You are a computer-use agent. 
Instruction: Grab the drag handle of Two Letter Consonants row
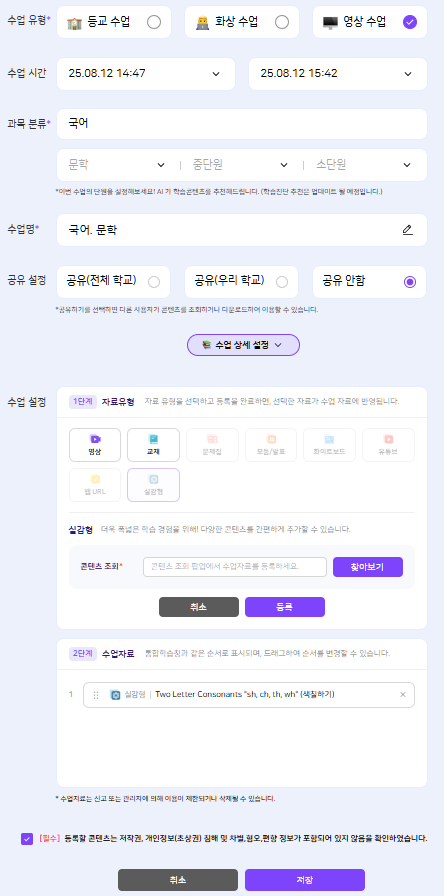click(x=96, y=695)
